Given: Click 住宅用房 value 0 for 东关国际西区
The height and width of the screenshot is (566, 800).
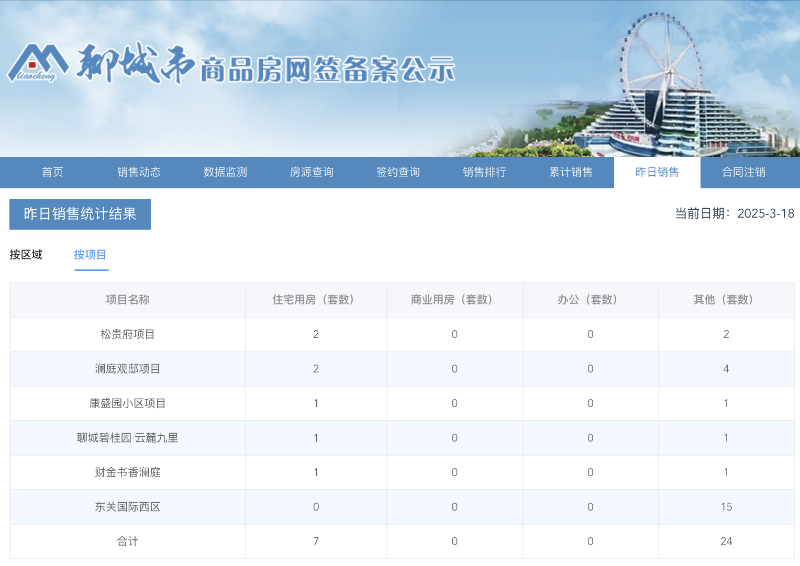Looking at the screenshot, I should 316,507.
